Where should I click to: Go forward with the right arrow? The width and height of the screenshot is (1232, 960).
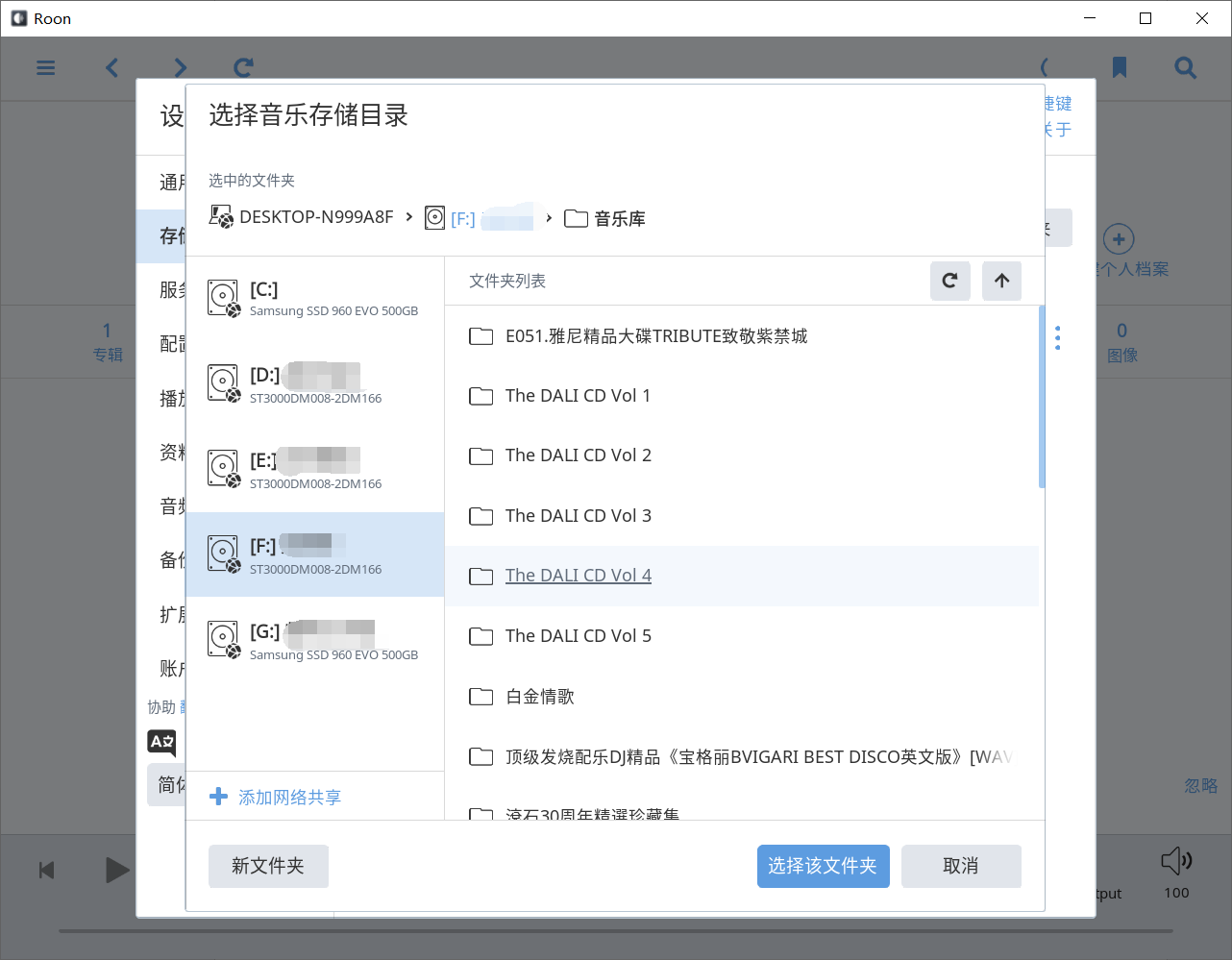180,67
